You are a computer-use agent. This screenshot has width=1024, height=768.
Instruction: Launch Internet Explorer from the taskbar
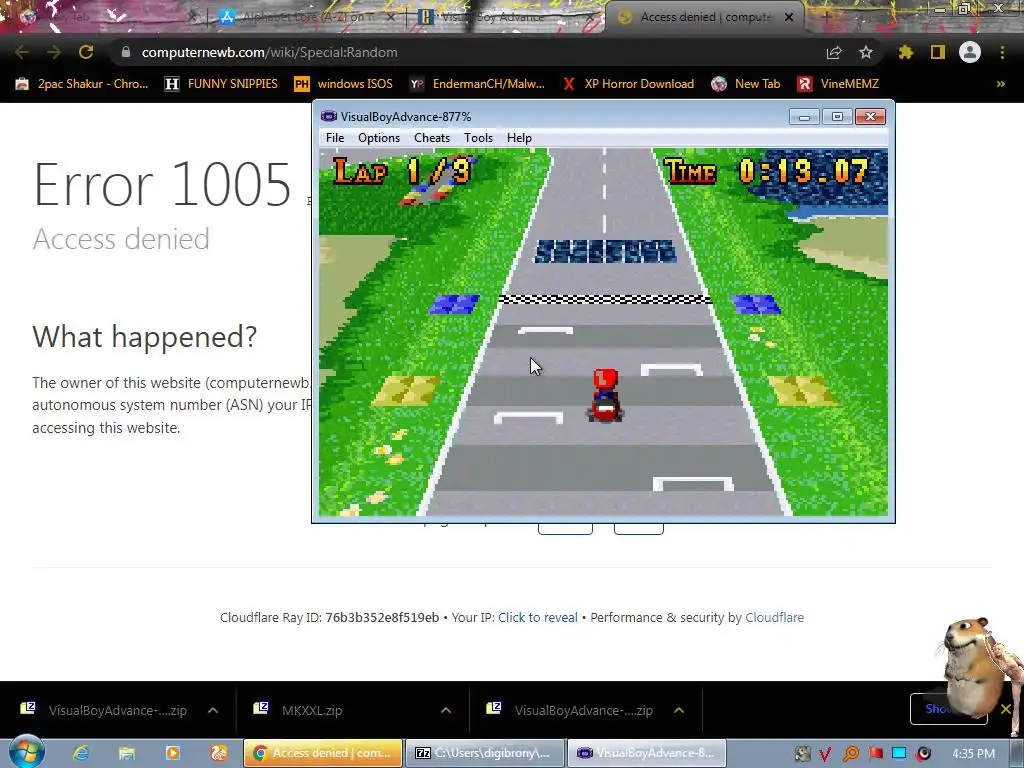tap(81, 753)
